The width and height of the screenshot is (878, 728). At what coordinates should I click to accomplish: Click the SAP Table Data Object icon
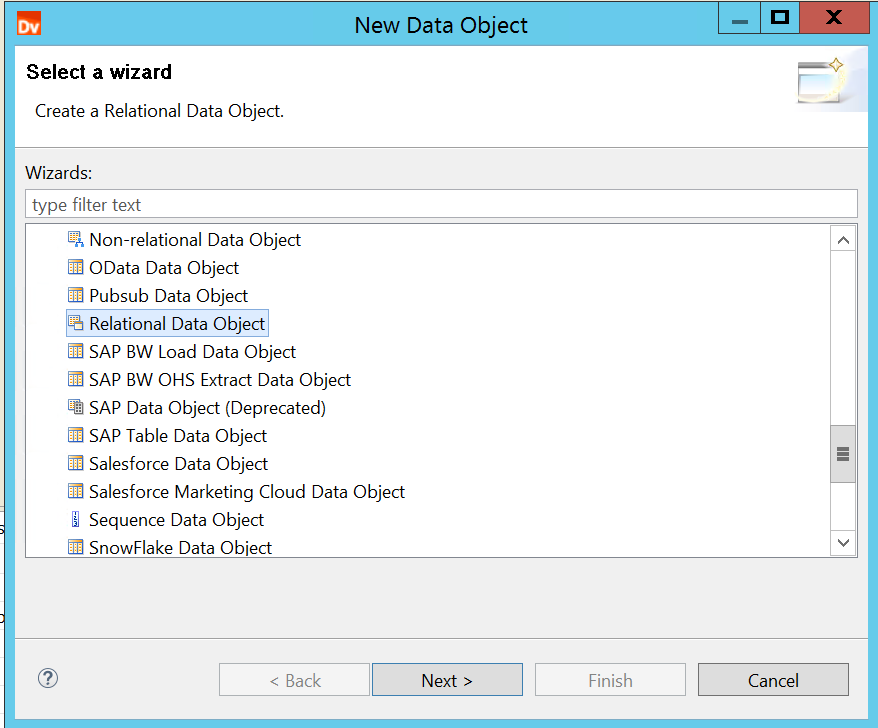[75, 436]
